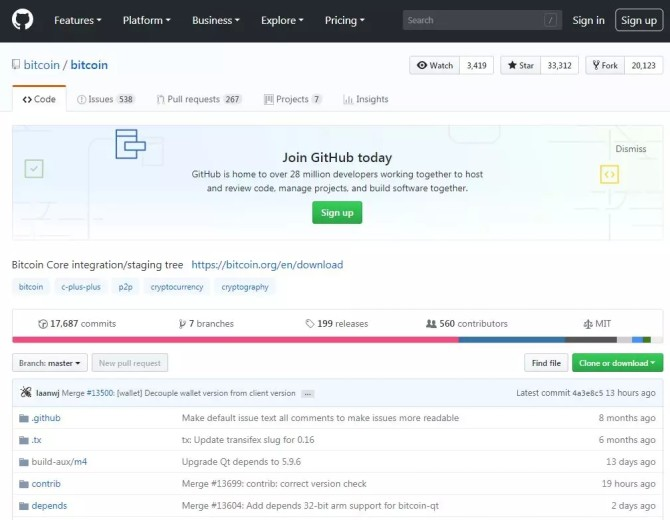The width and height of the screenshot is (670, 520).
Task: Click the slash shortcut icon in search
Action: coord(550,20)
